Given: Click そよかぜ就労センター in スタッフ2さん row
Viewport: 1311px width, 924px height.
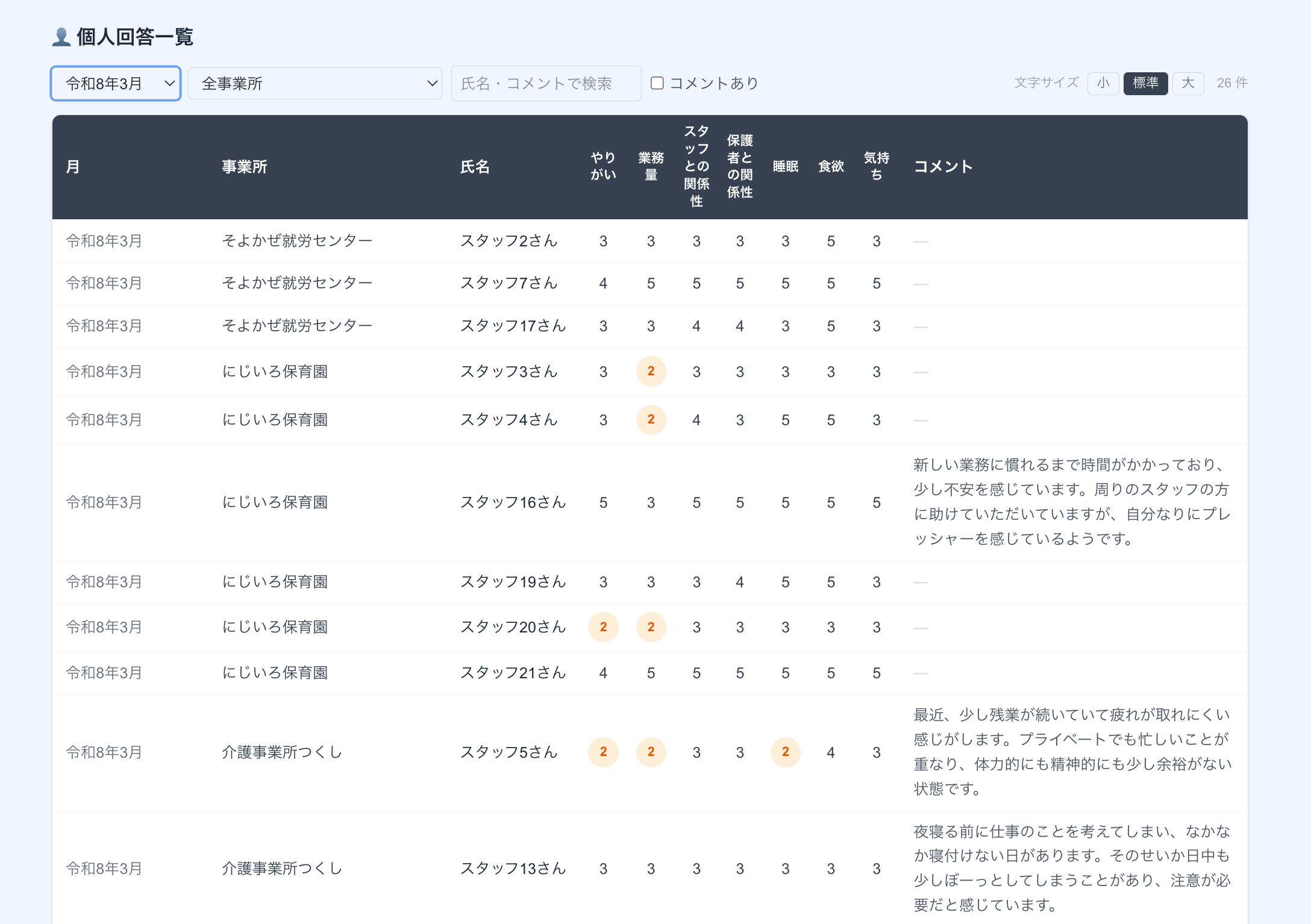Looking at the screenshot, I should pos(297,241).
